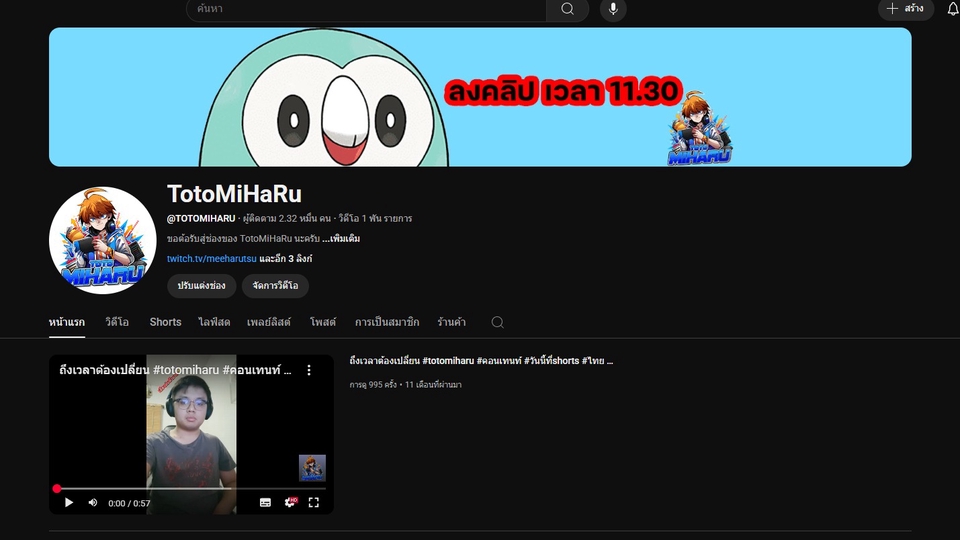Switch to the วิดีโอ videos tab
This screenshot has height=540, width=960.
[x=117, y=322]
